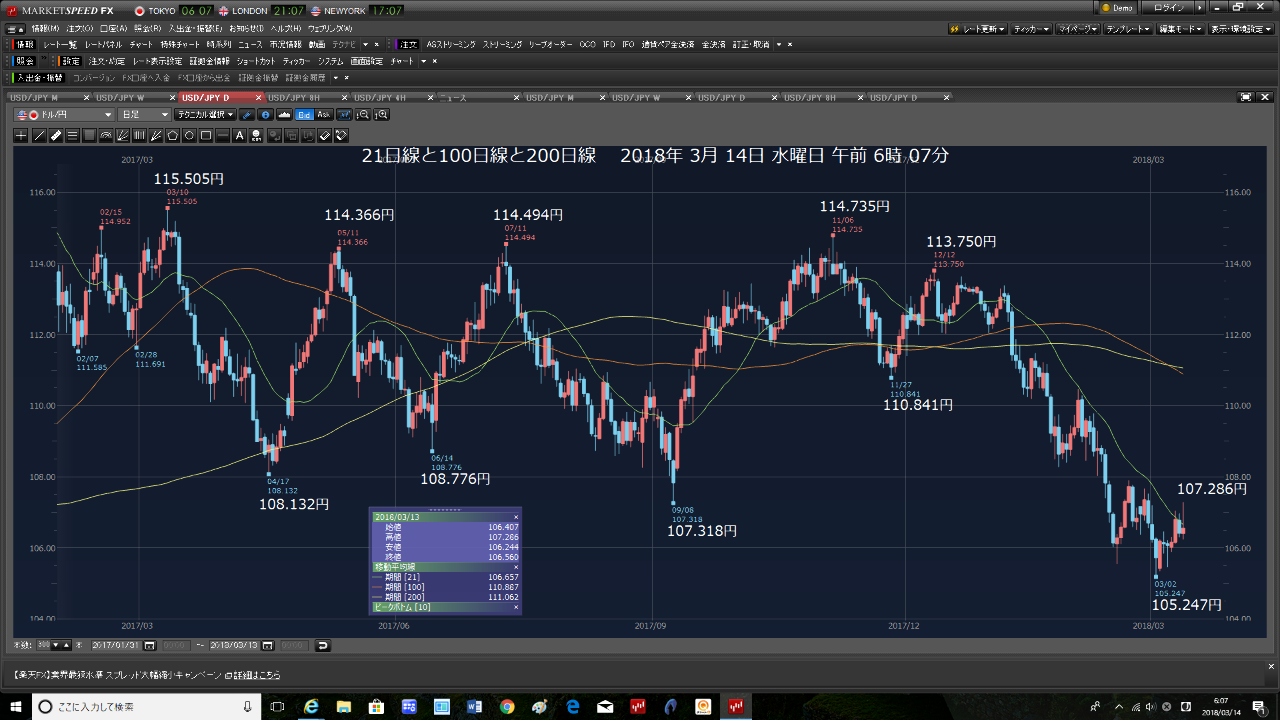This screenshot has height=720, width=1280.
Task: Select the circle drawing tool
Action: [189, 133]
